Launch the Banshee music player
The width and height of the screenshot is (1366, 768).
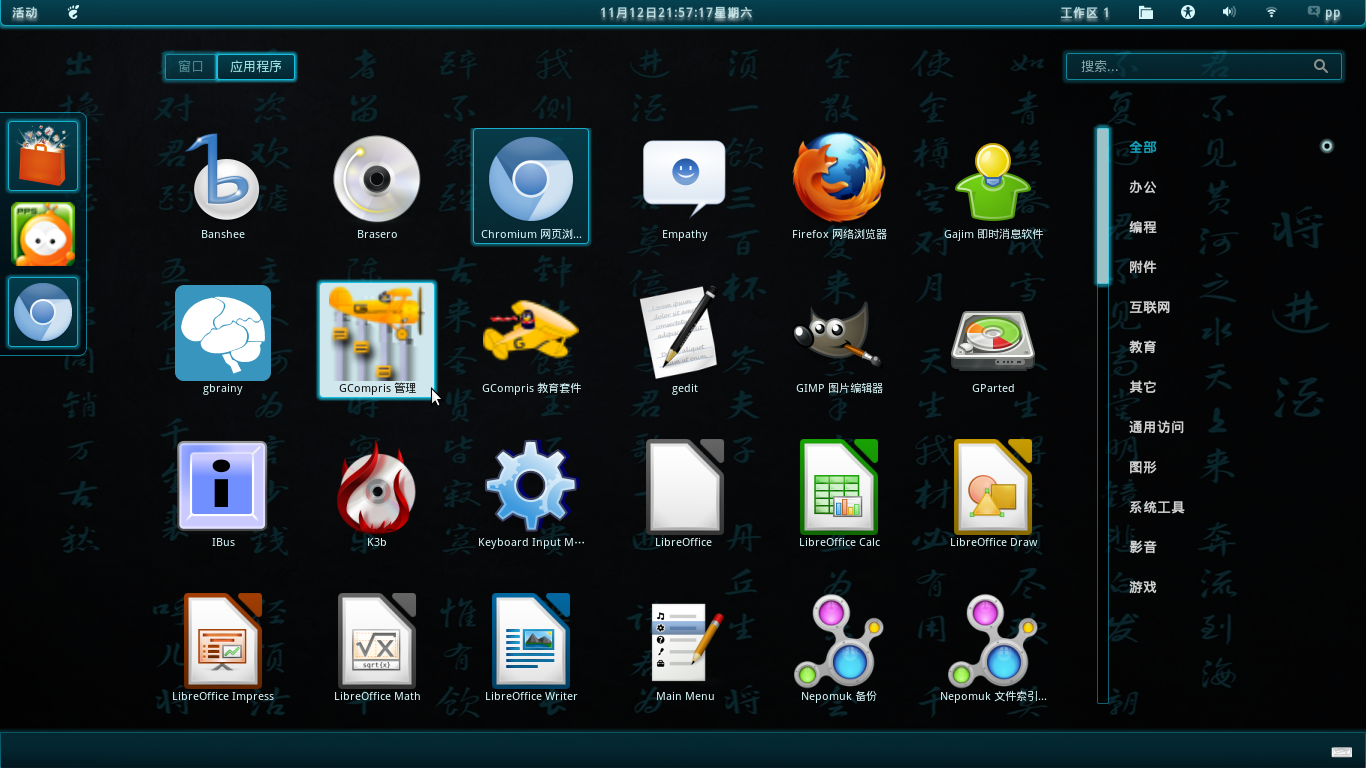click(223, 186)
